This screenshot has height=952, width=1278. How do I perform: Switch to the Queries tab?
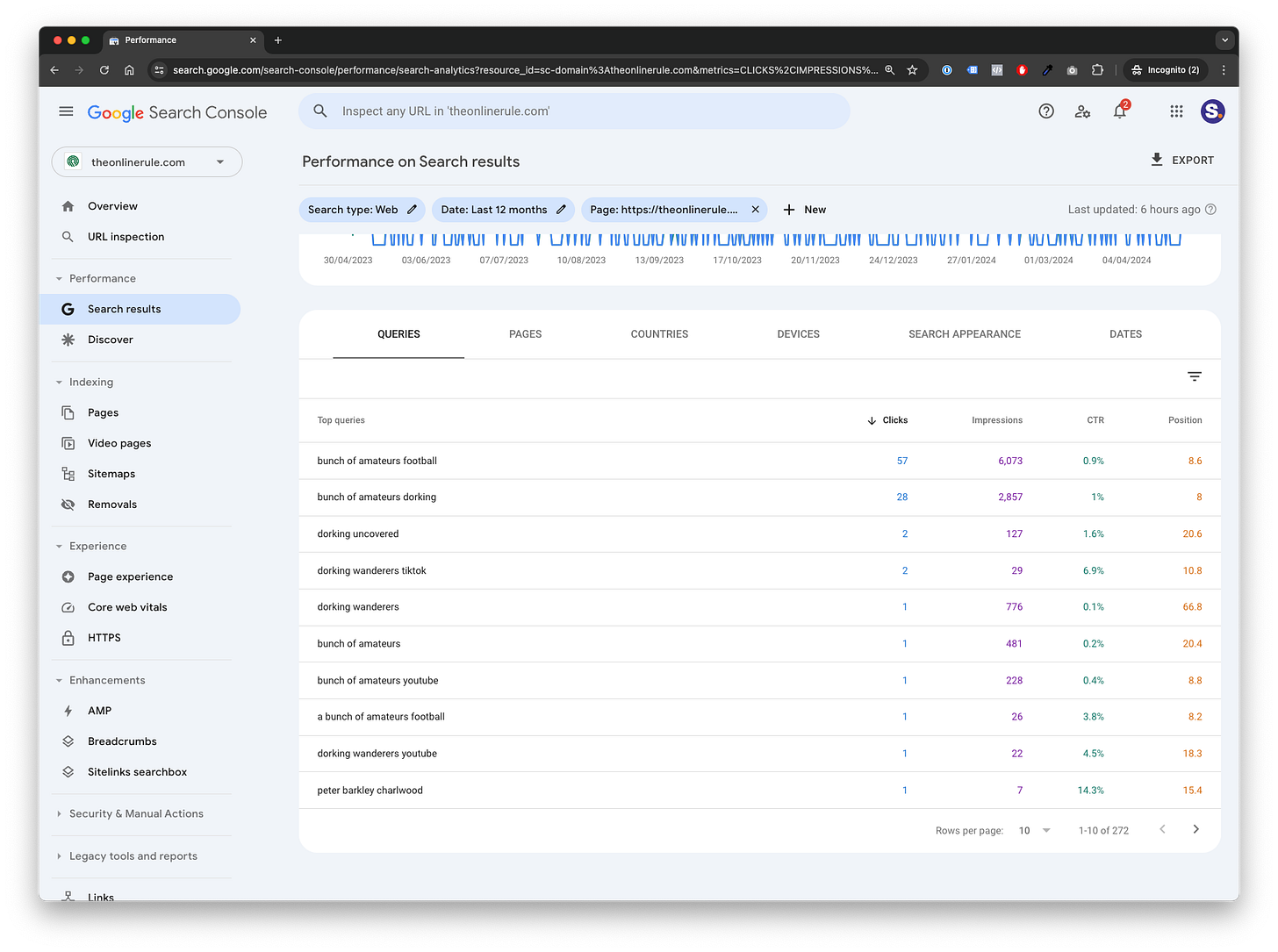(398, 334)
